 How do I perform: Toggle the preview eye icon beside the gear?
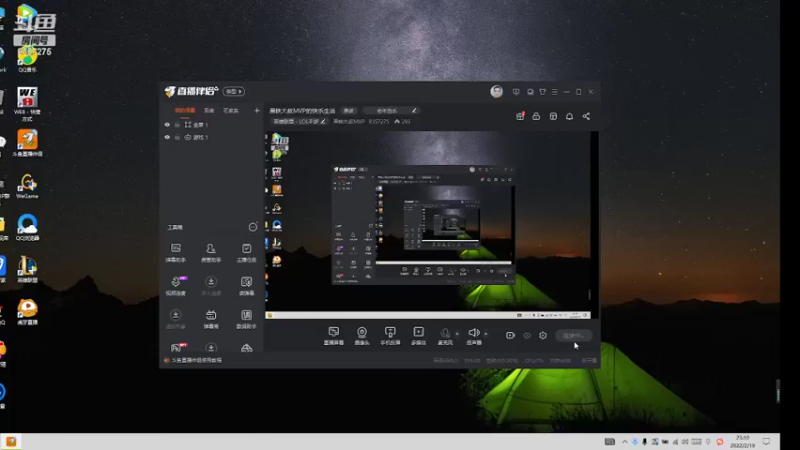pos(527,335)
